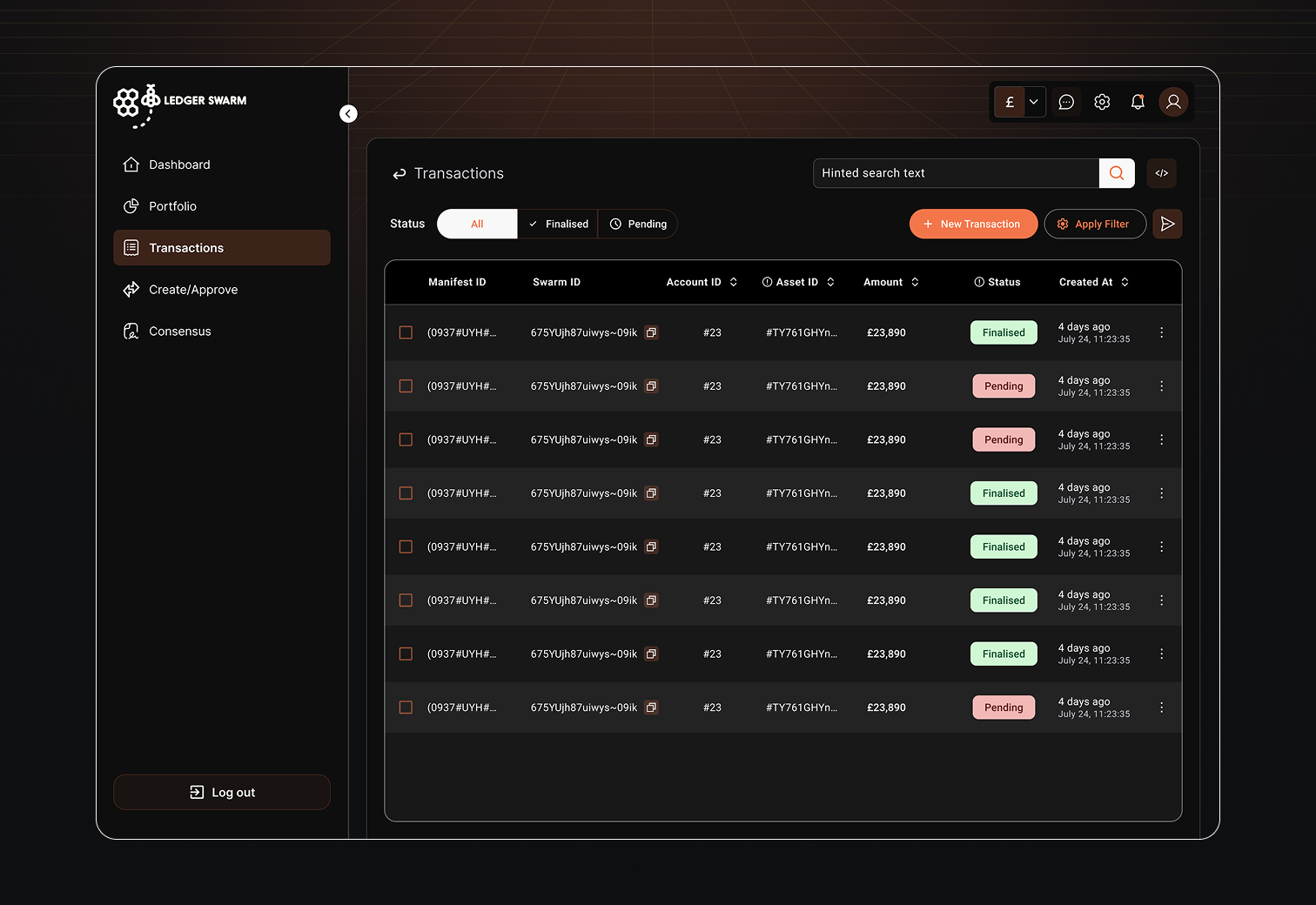Viewport: 1316px width, 905px height.
Task: Open the chat messages icon
Action: [1066, 102]
